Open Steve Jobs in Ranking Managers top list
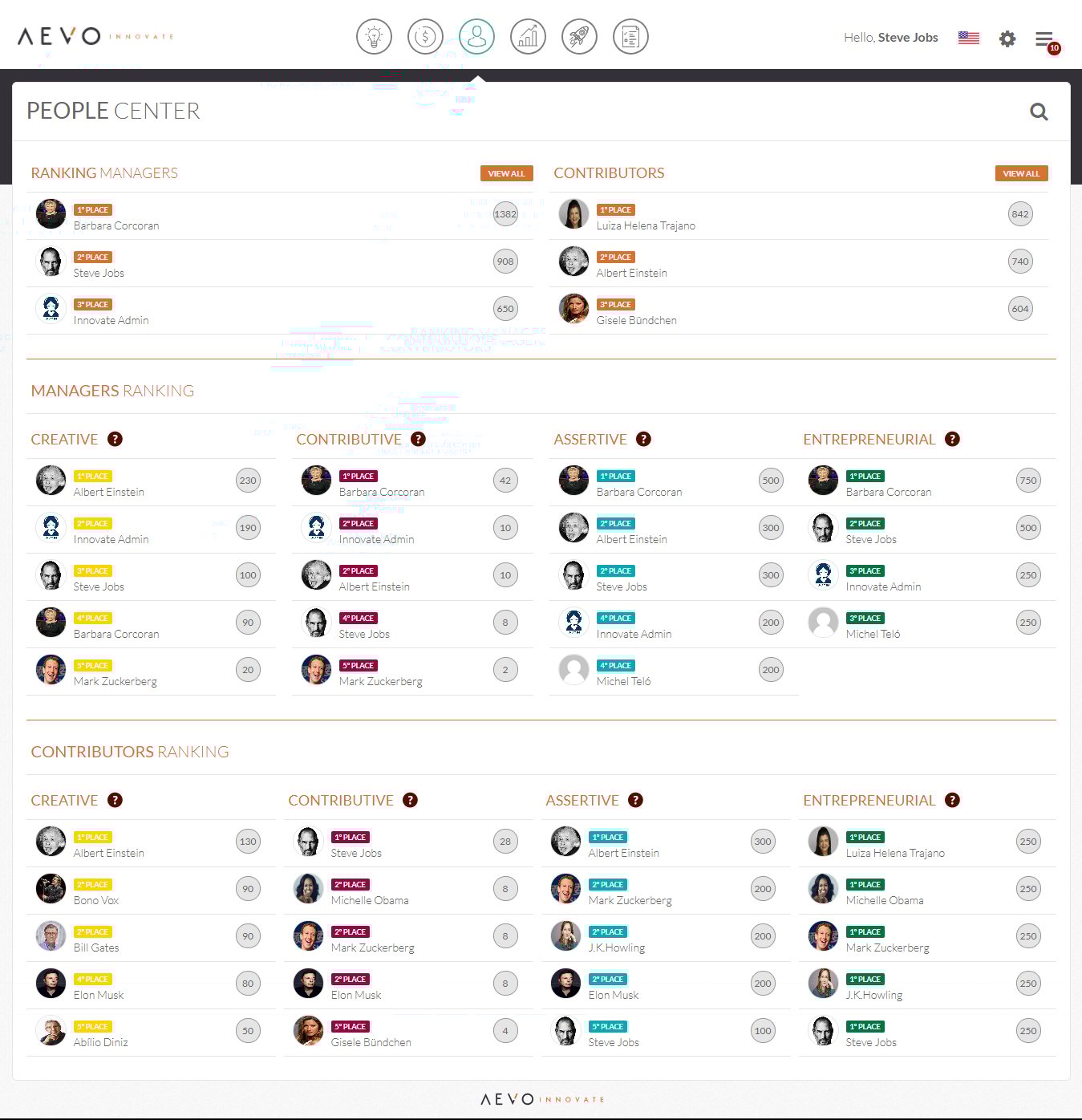The image size is (1082, 1120). click(99, 274)
